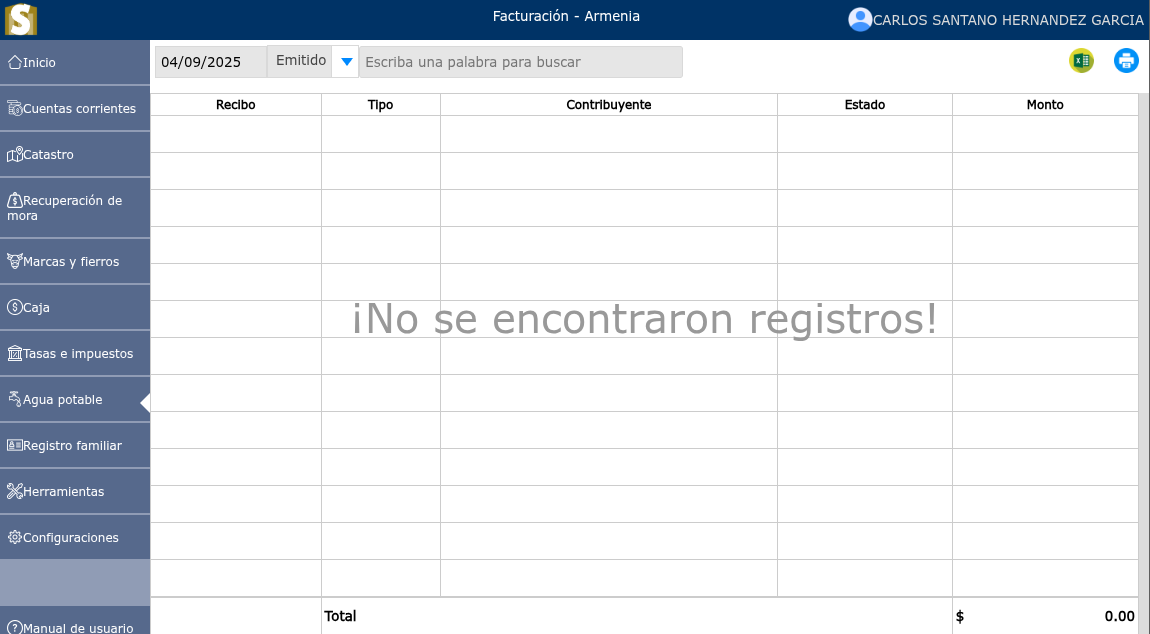The width and height of the screenshot is (1150, 634).
Task: Click the Monto column header
Action: (x=1044, y=104)
